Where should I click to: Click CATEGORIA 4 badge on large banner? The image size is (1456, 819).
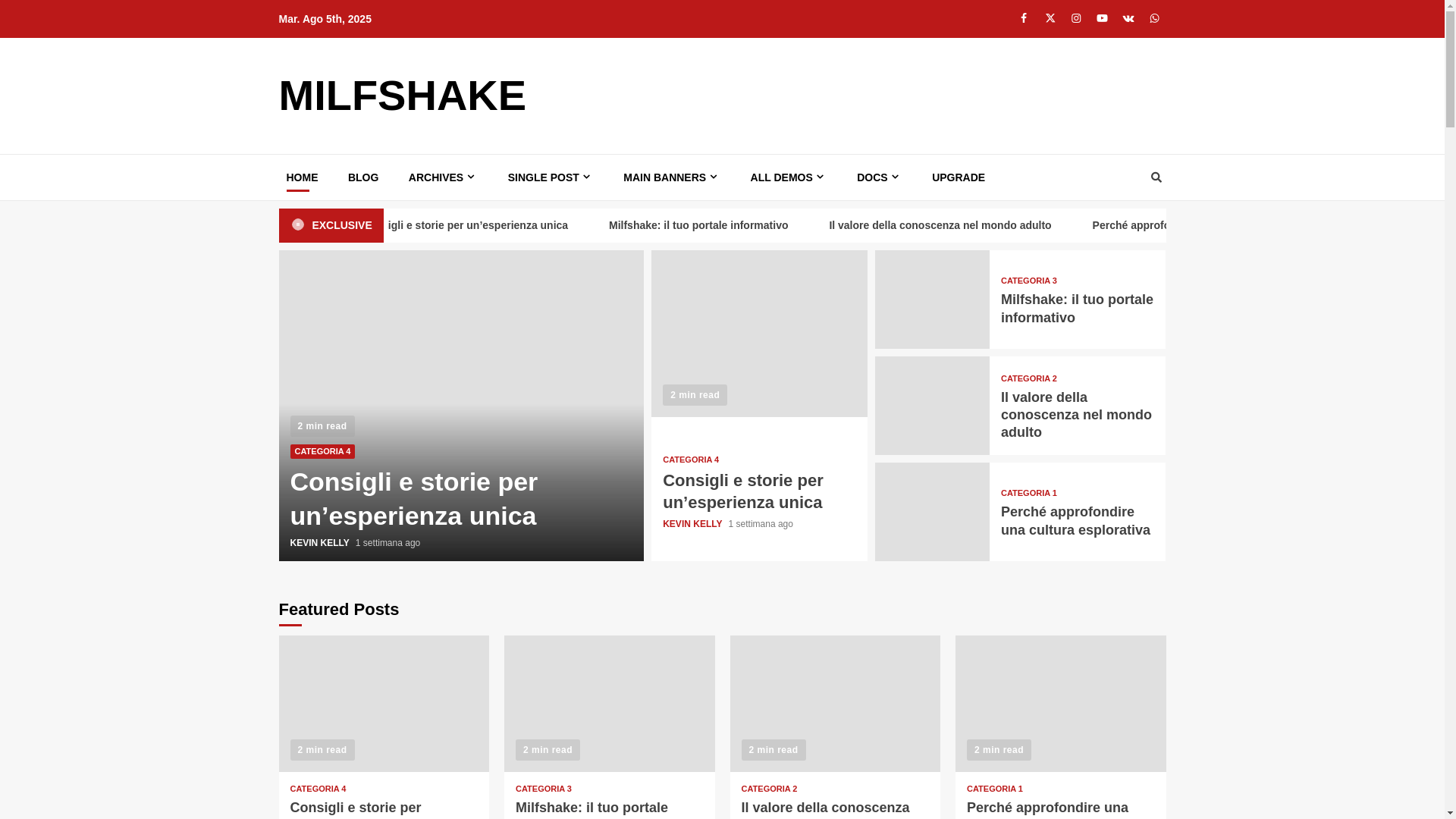click(322, 451)
